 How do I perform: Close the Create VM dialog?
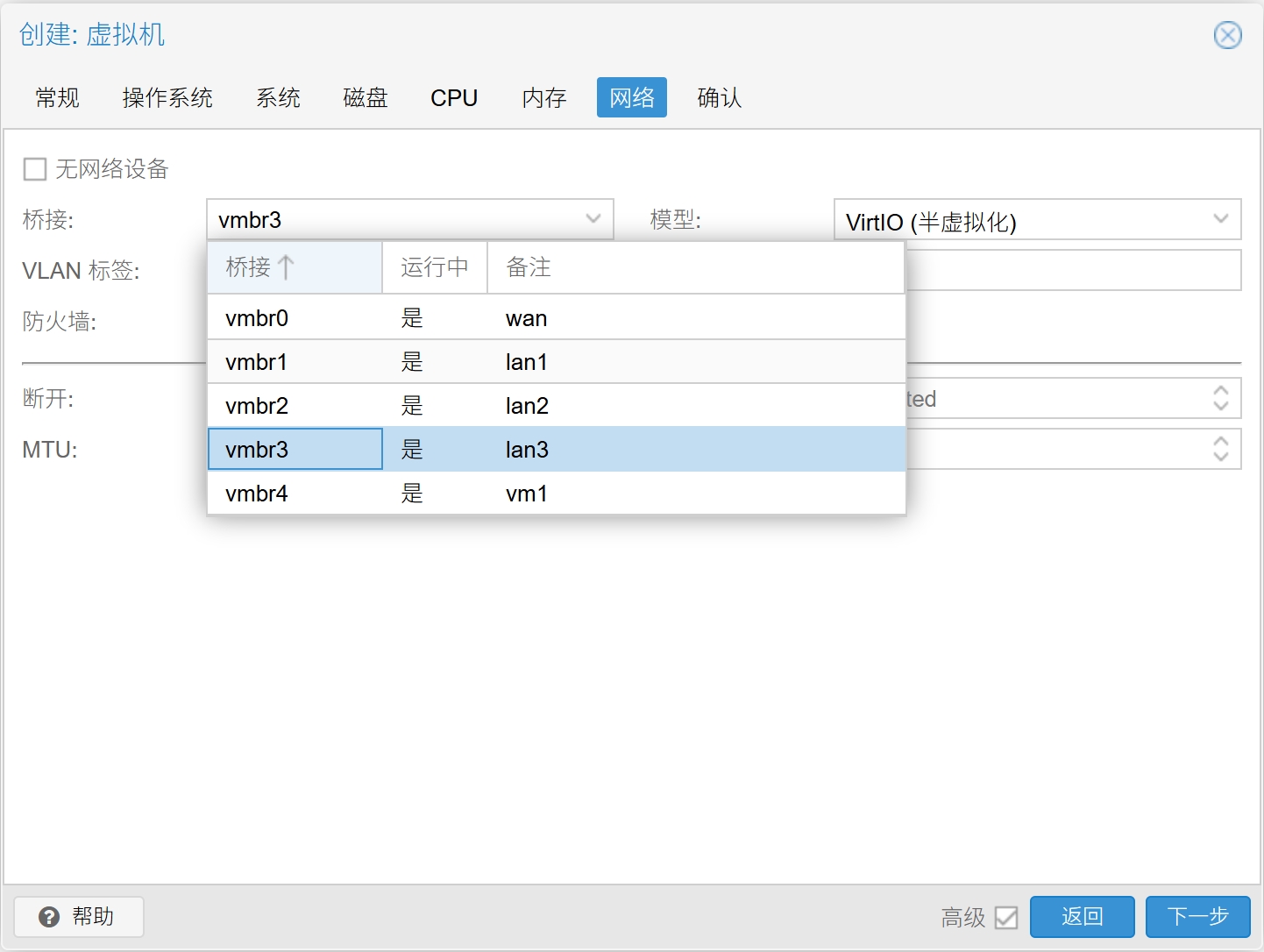click(1227, 35)
